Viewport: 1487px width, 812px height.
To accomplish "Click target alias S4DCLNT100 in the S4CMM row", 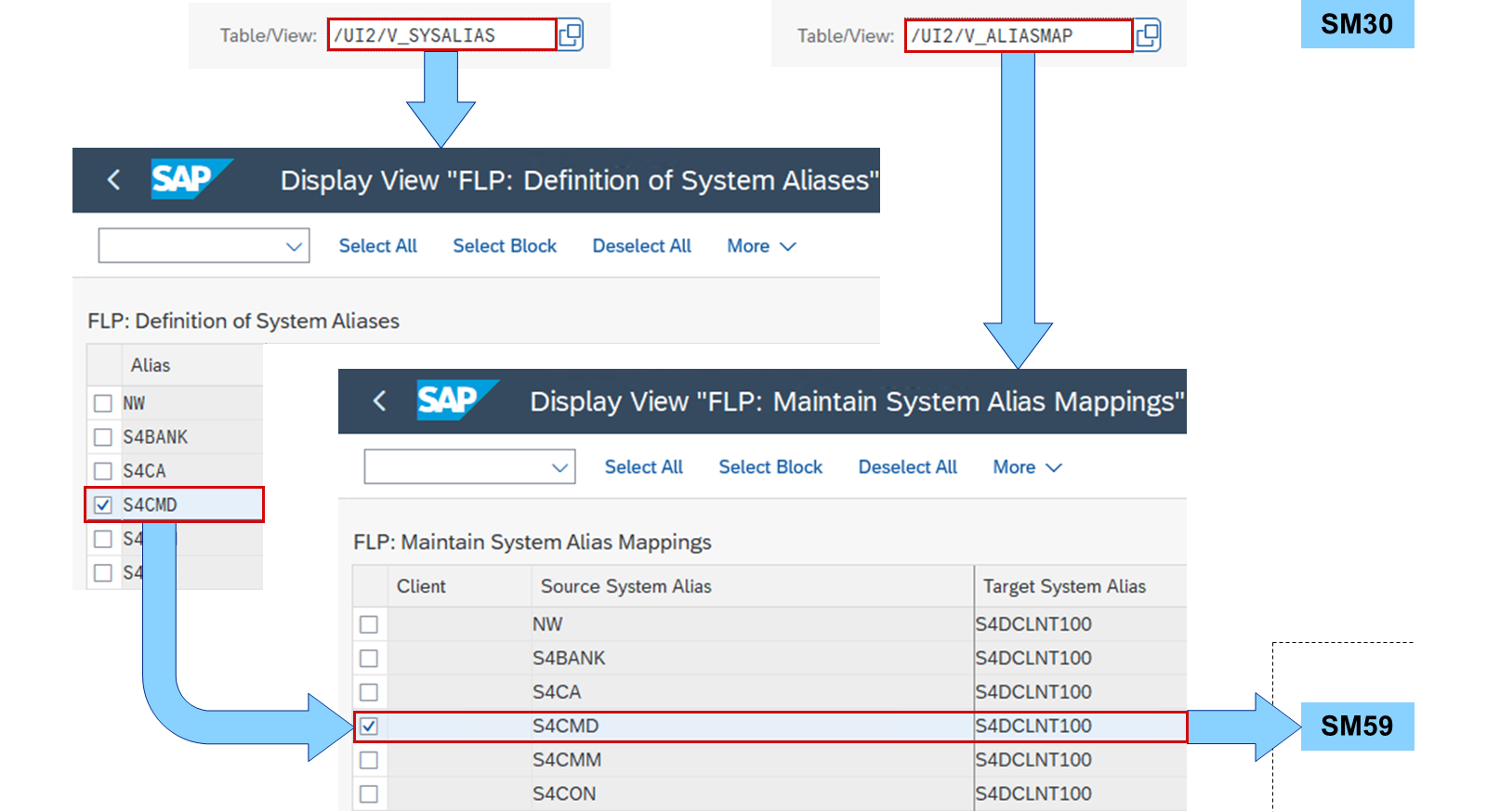I will [1033, 760].
